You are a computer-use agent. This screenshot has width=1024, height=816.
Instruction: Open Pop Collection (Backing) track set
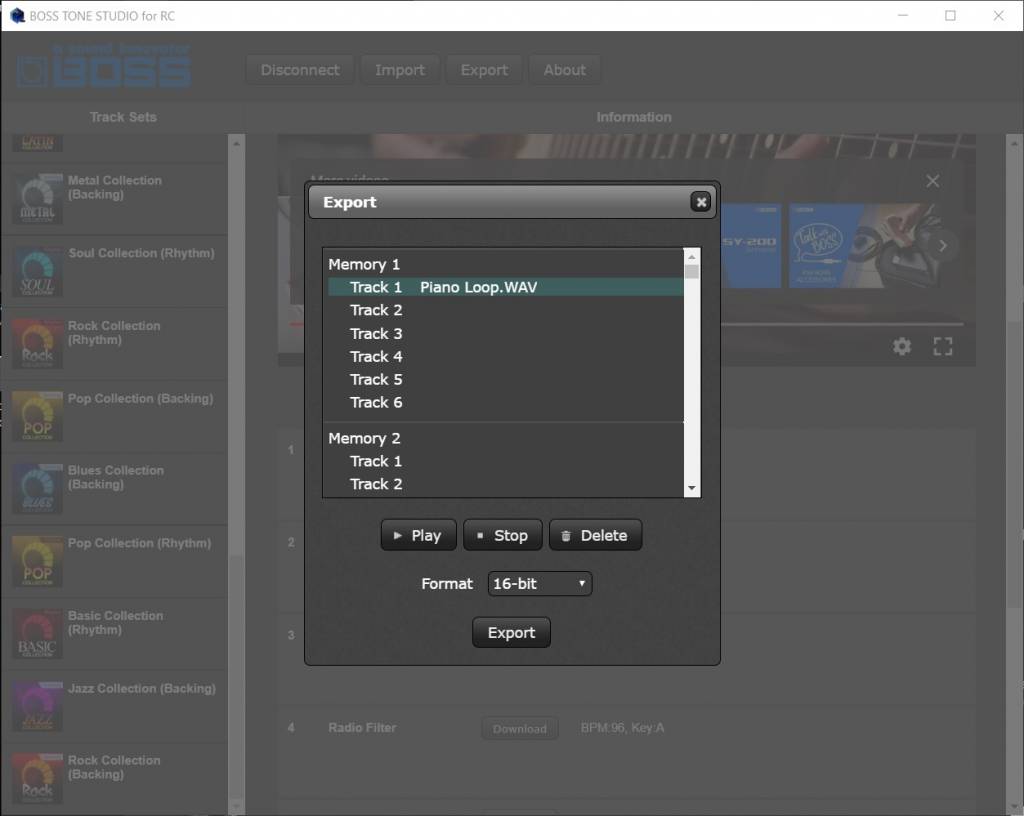[114, 416]
